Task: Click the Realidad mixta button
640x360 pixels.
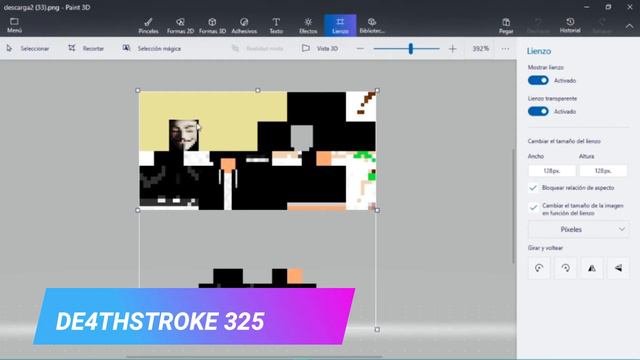Action: point(258,49)
